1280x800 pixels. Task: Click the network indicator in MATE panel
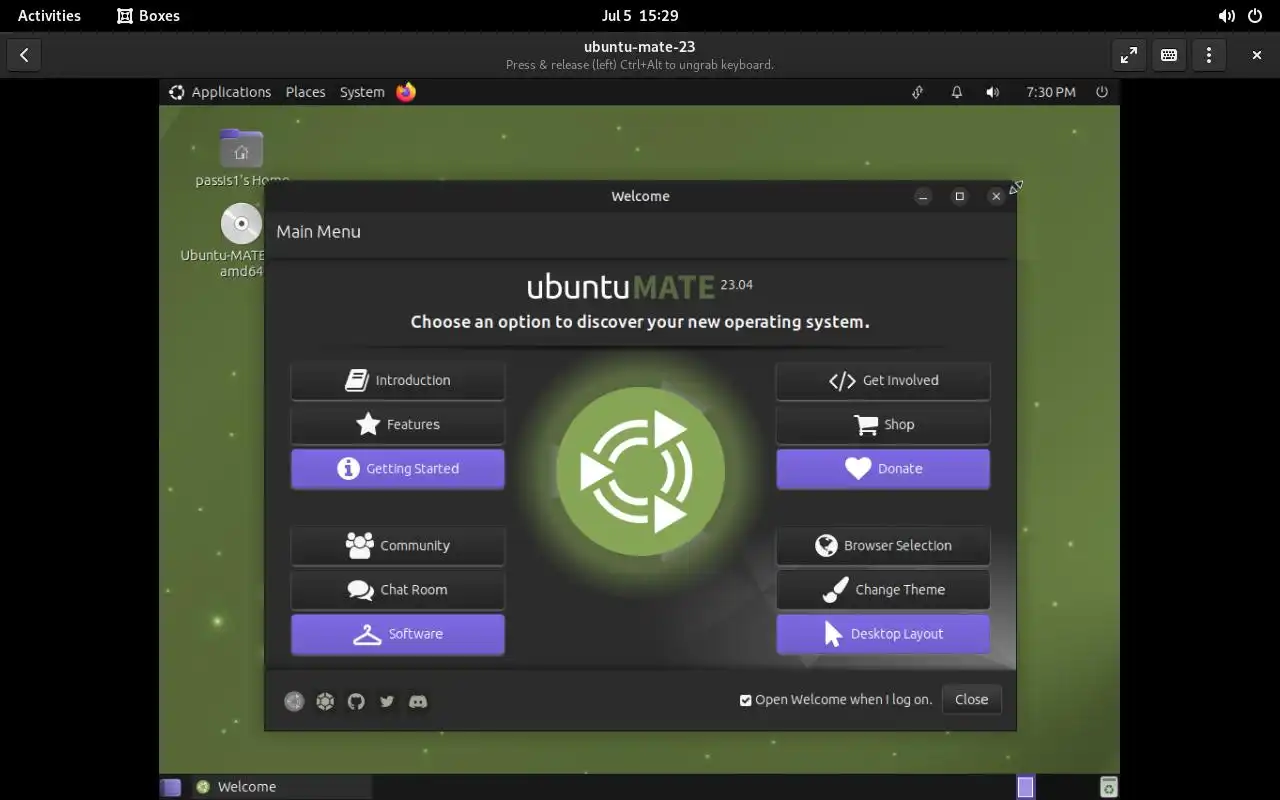click(917, 92)
